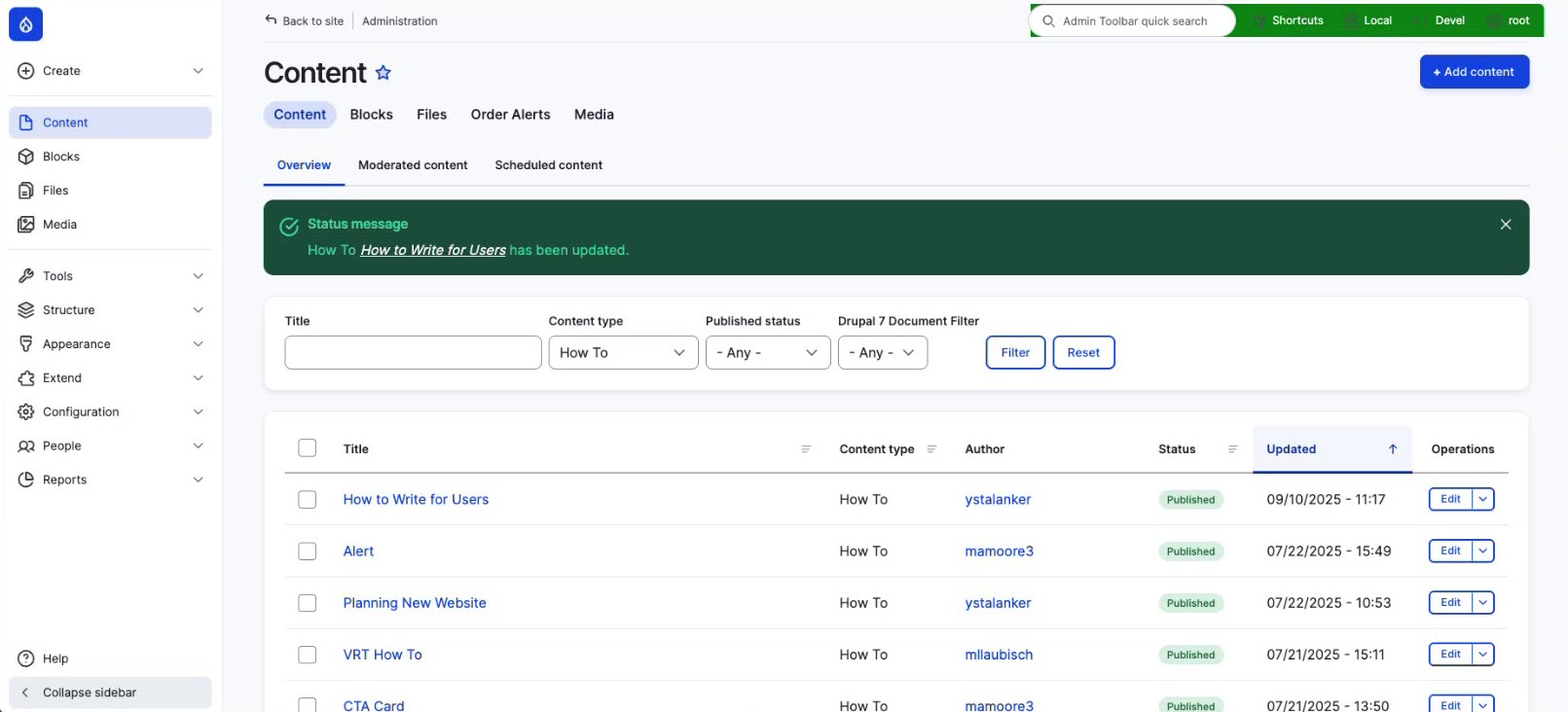Click the root user toolbar item

(x=1510, y=20)
